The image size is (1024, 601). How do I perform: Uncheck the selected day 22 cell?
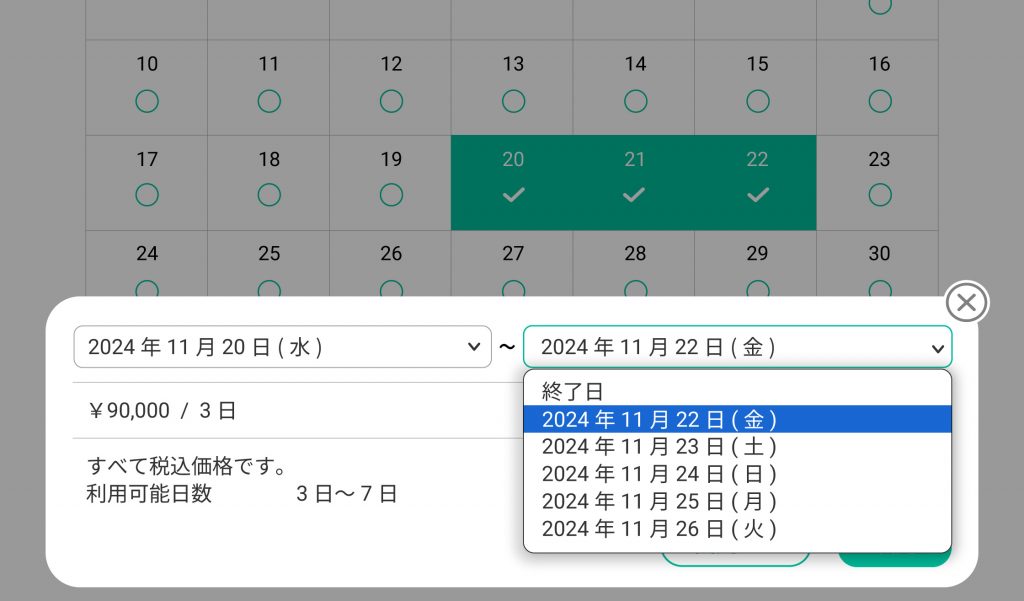tap(757, 195)
